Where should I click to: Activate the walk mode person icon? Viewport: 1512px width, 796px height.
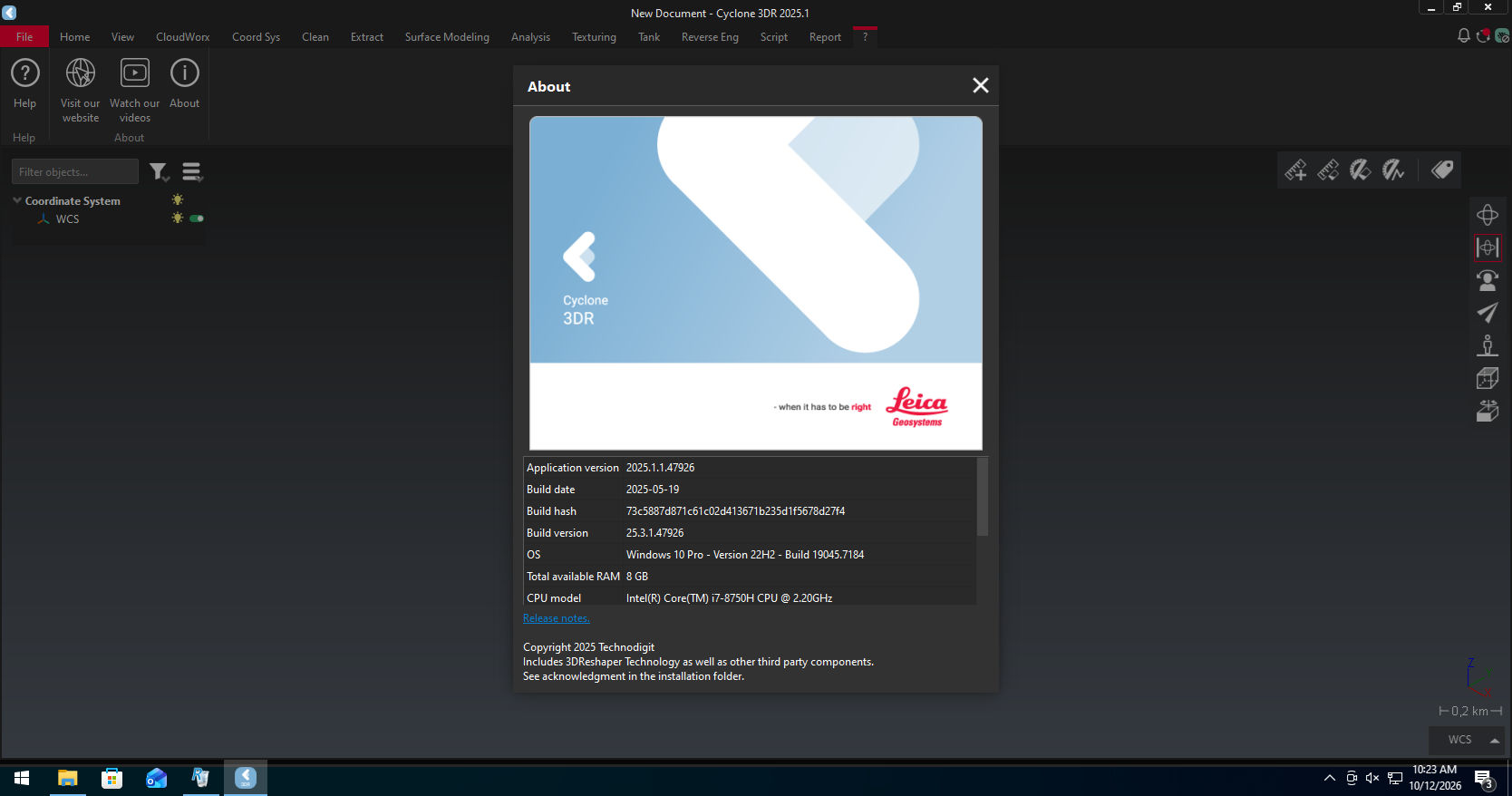(x=1488, y=345)
